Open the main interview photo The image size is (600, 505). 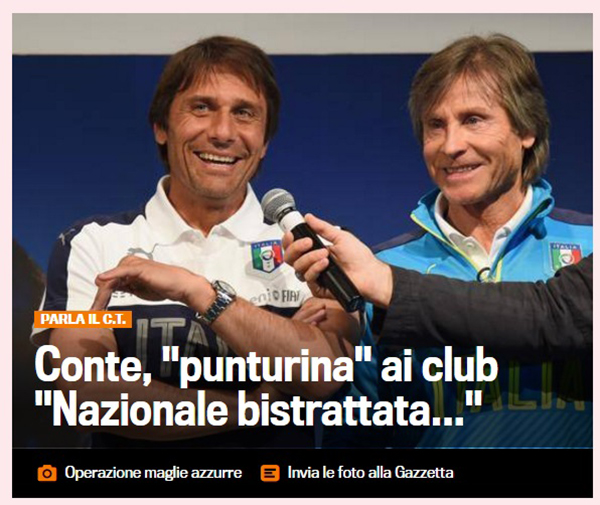[302, 231]
